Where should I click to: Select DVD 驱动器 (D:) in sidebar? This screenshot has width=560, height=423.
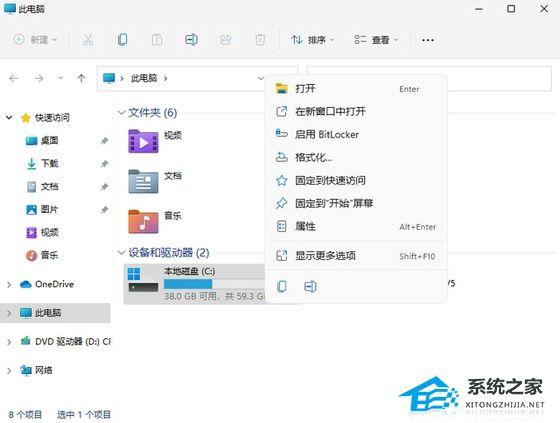[73, 342]
